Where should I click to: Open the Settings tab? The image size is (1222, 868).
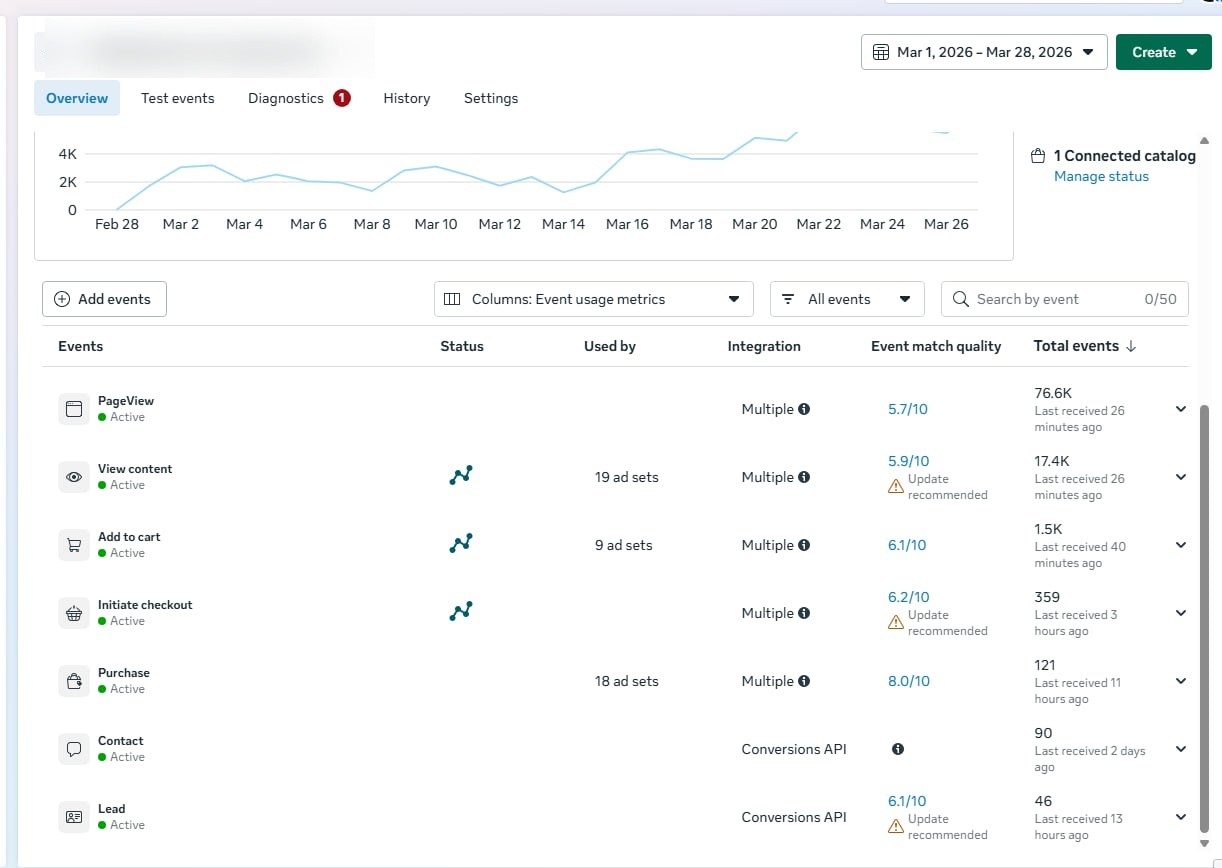click(491, 98)
